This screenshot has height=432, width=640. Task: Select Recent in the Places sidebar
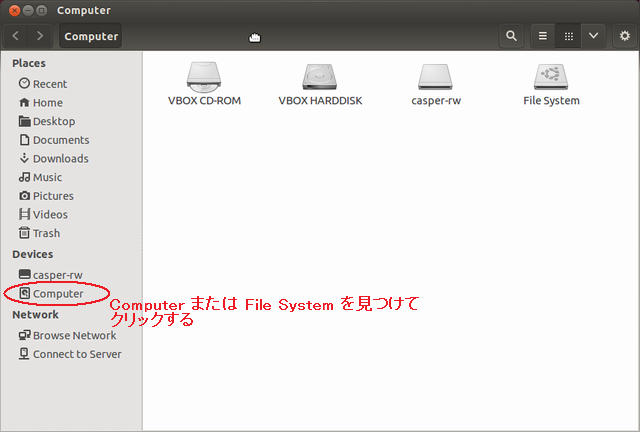(x=49, y=84)
